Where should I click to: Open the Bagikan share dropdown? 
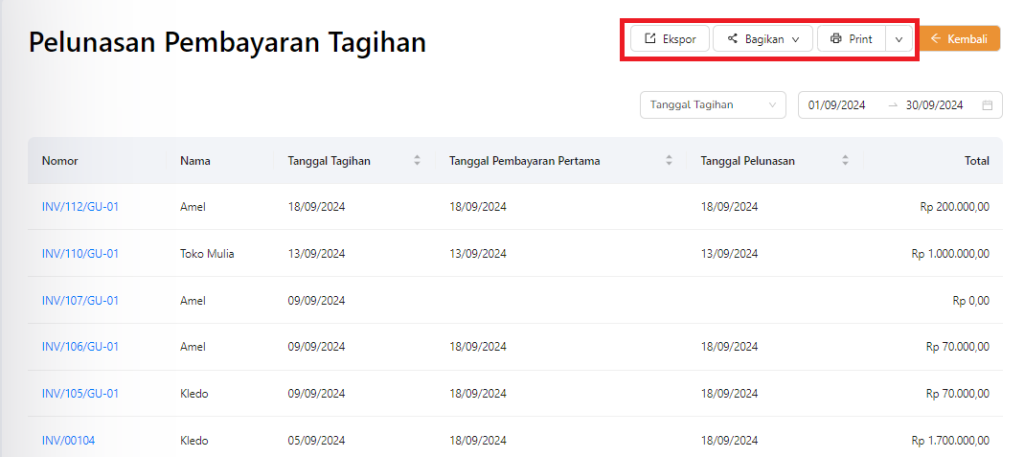pos(763,39)
